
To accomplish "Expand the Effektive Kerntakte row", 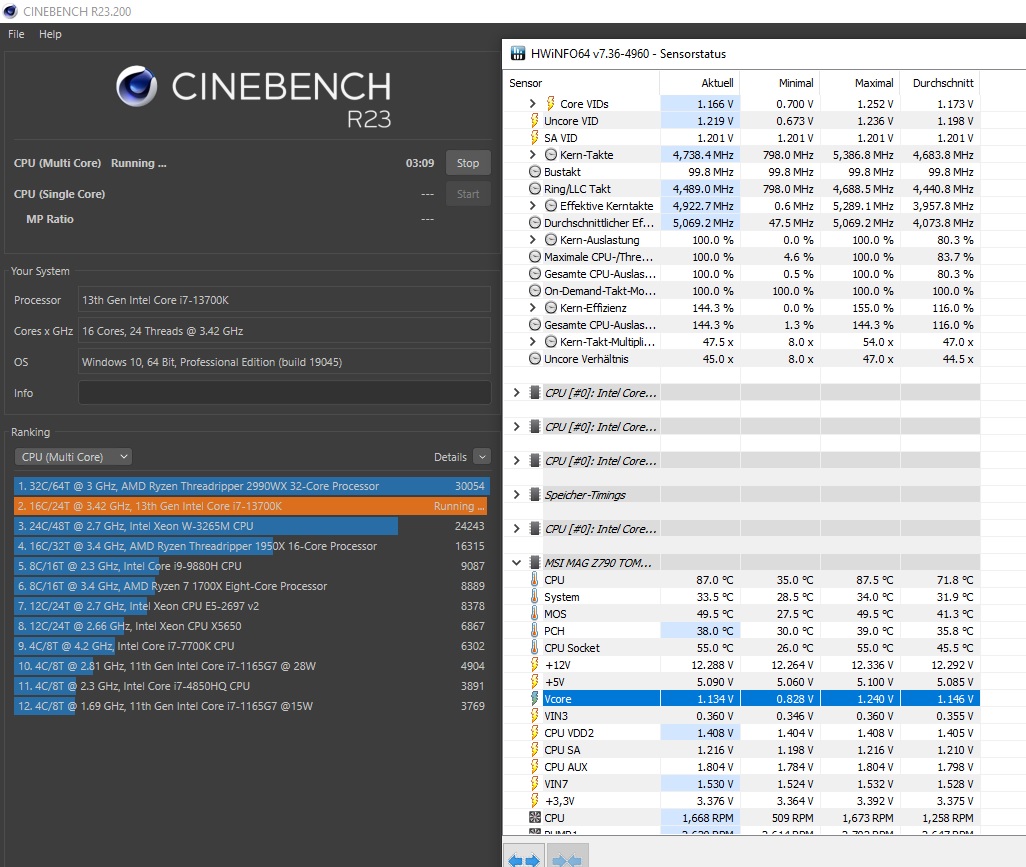I will click(x=533, y=205).
